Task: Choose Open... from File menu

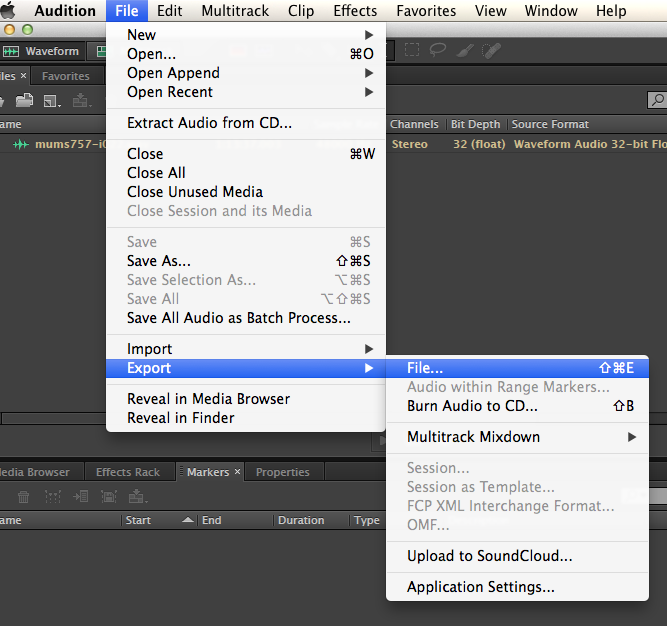Action: click(246, 54)
